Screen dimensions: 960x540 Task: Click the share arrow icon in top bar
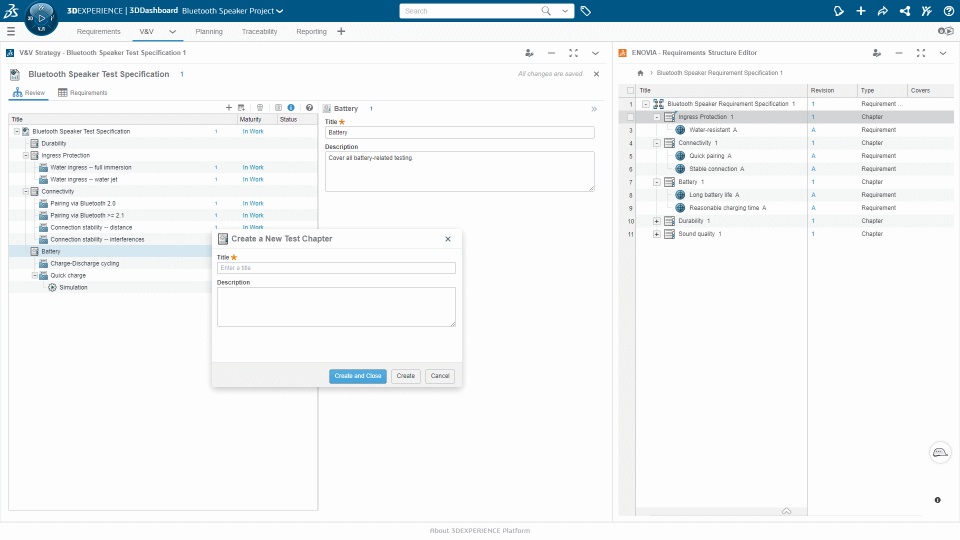(x=882, y=11)
